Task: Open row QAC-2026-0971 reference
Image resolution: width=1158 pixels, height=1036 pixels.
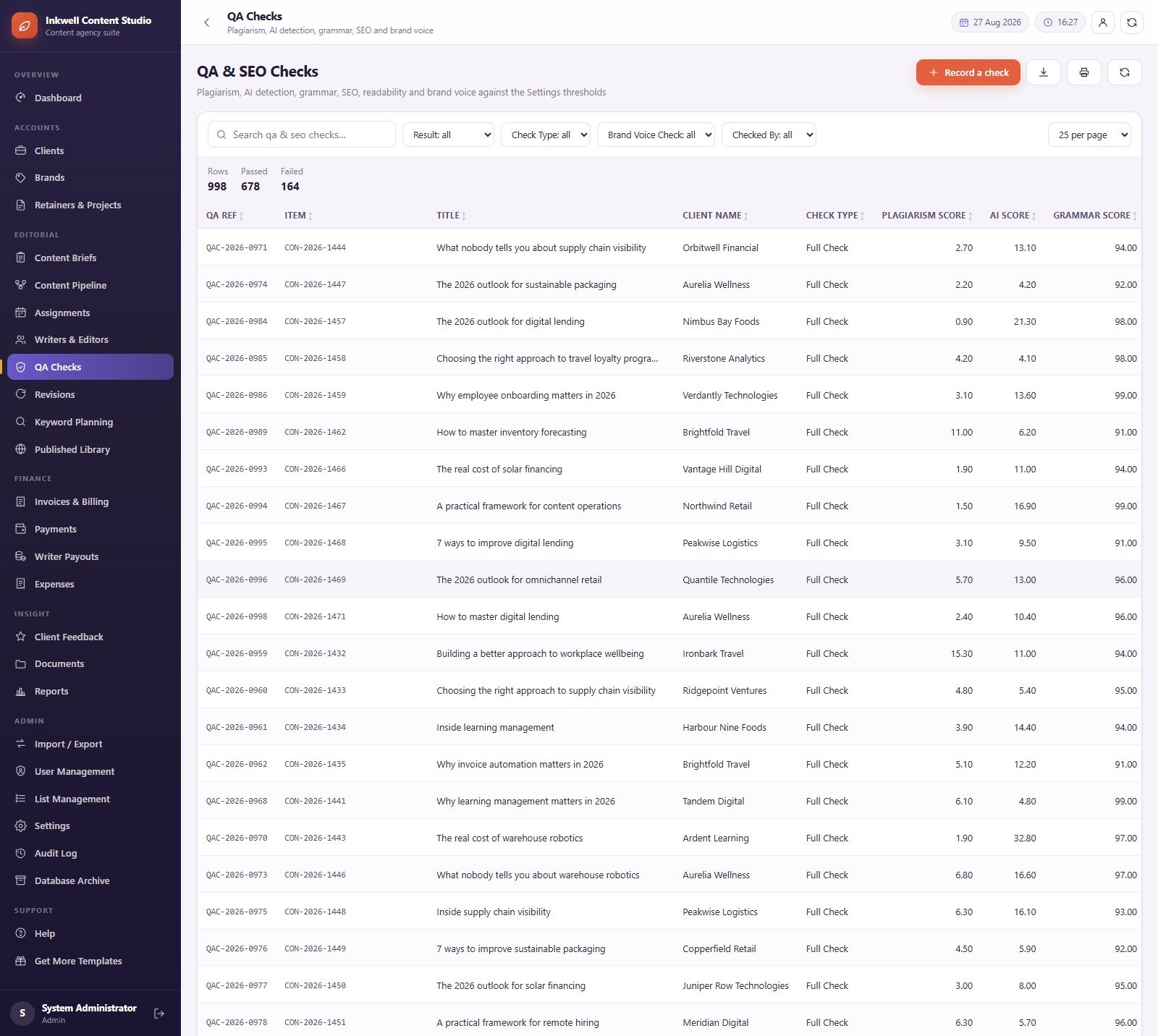Action: click(237, 247)
